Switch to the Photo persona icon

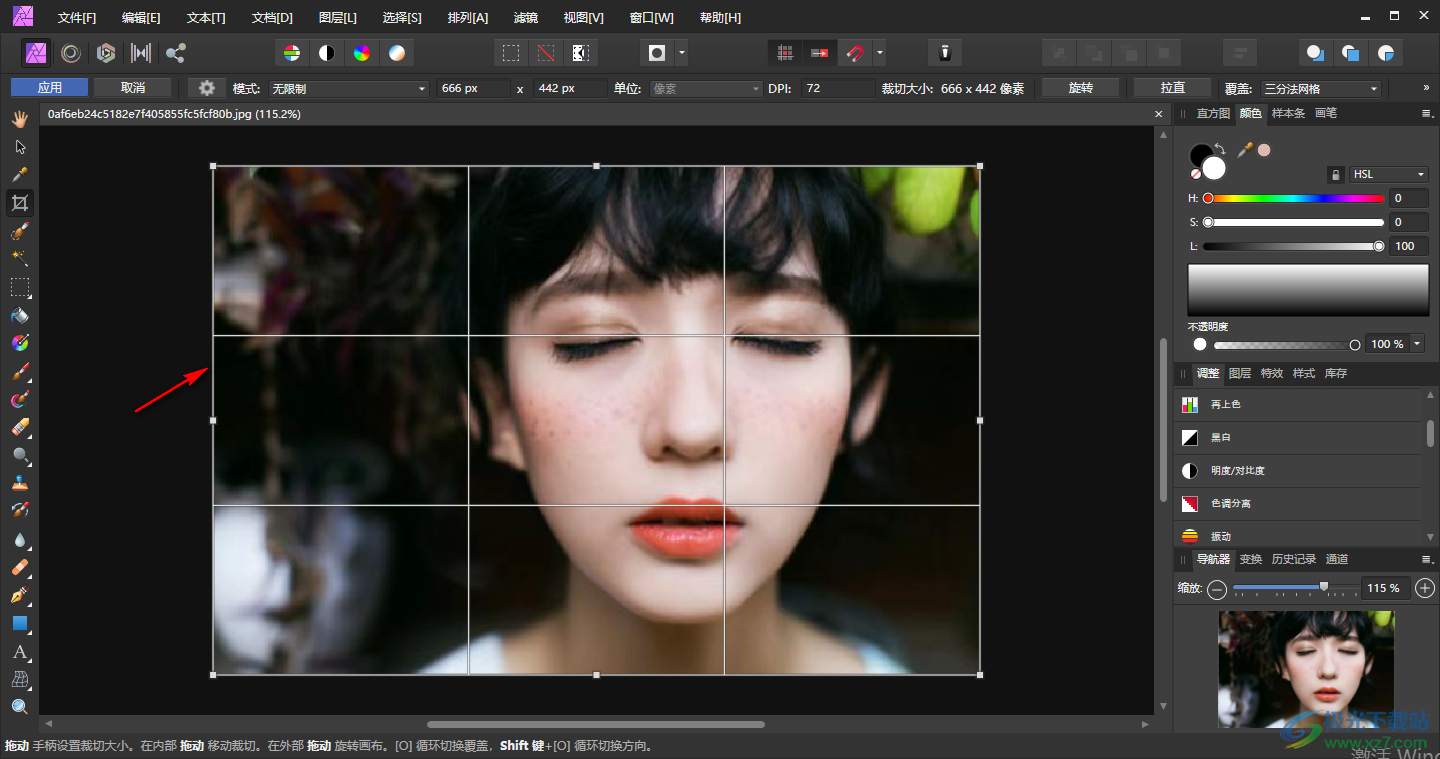coord(36,53)
